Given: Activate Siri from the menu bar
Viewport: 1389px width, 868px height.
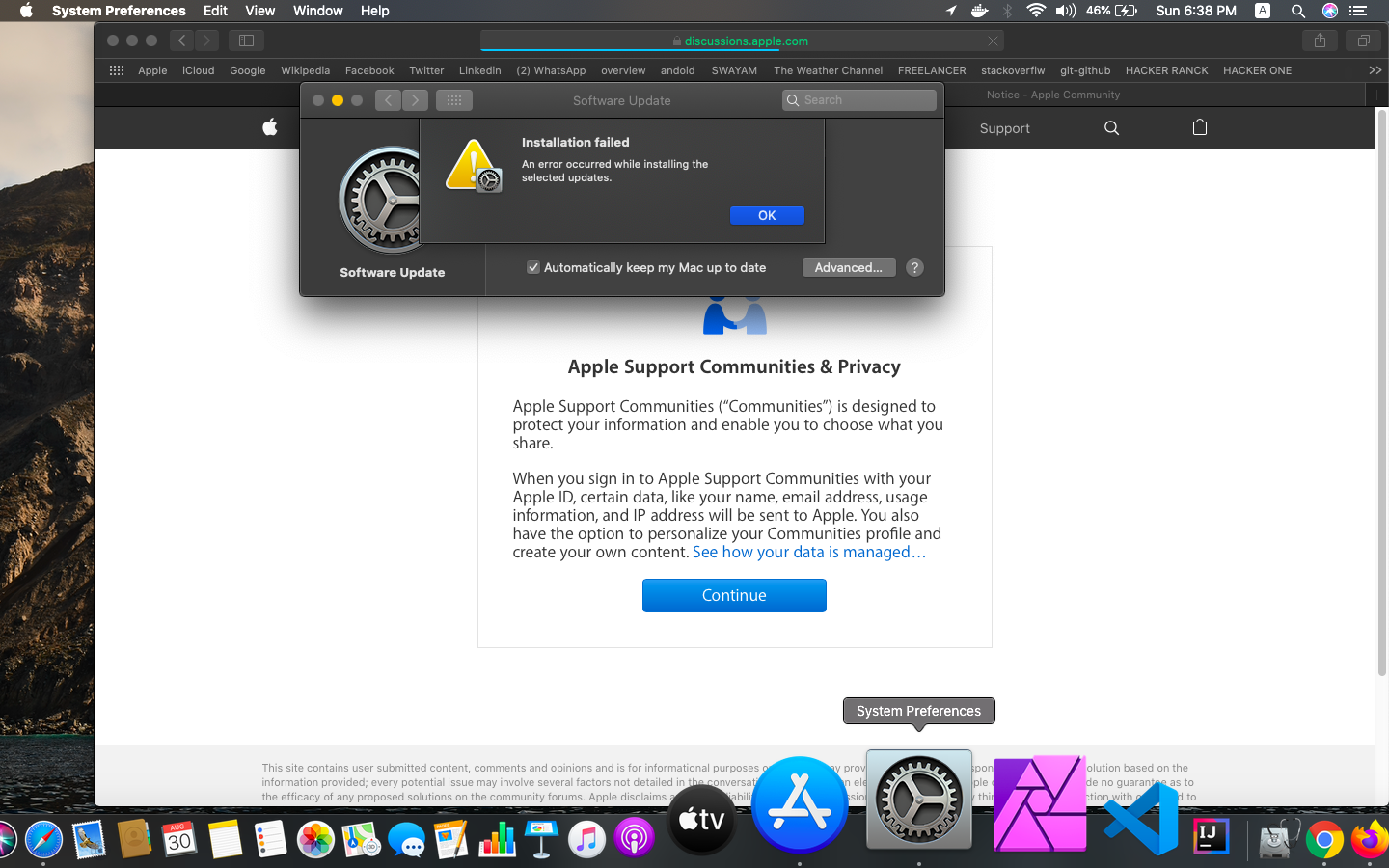Looking at the screenshot, I should (x=1330, y=11).
